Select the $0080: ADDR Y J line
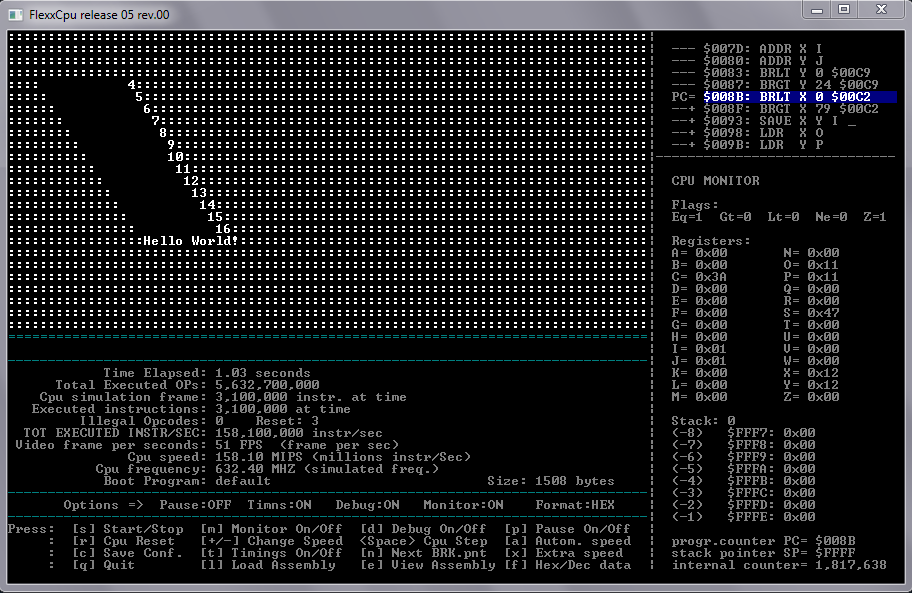The image size is (912, 593). 747,60
